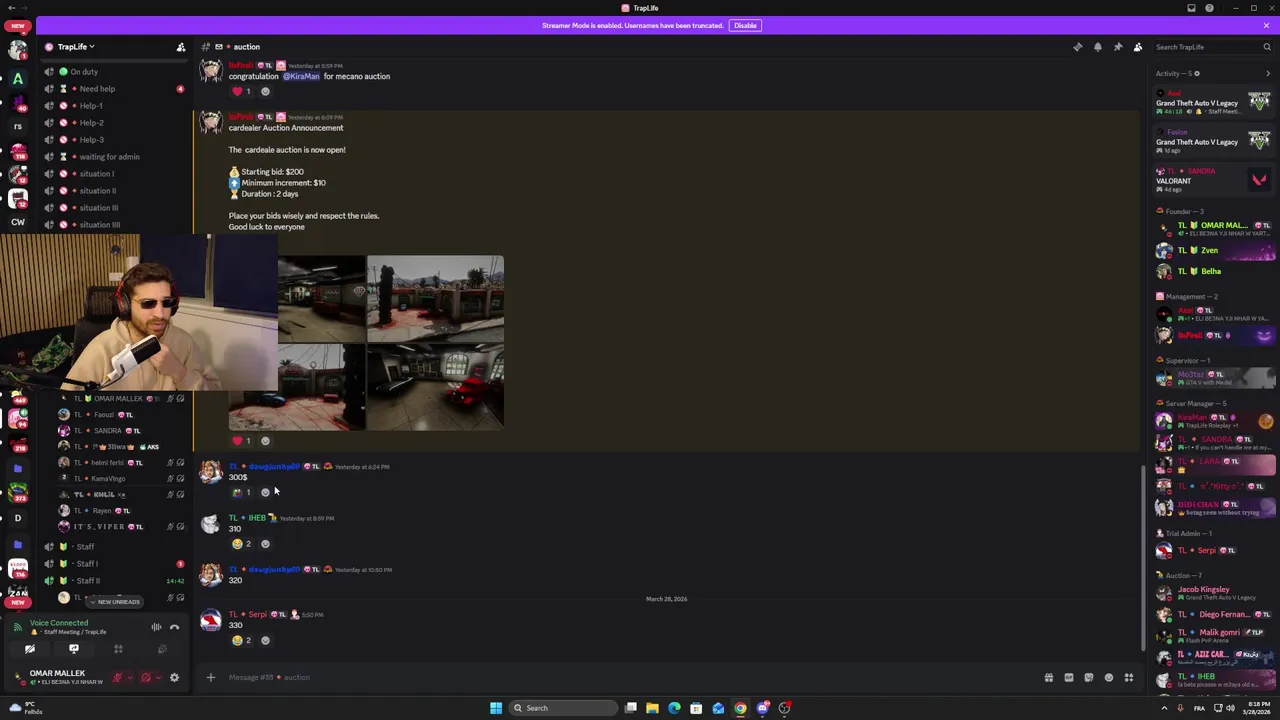Open member Belha in Founder list
Screen dimensions: 1280x720
tap(1213, 271)
